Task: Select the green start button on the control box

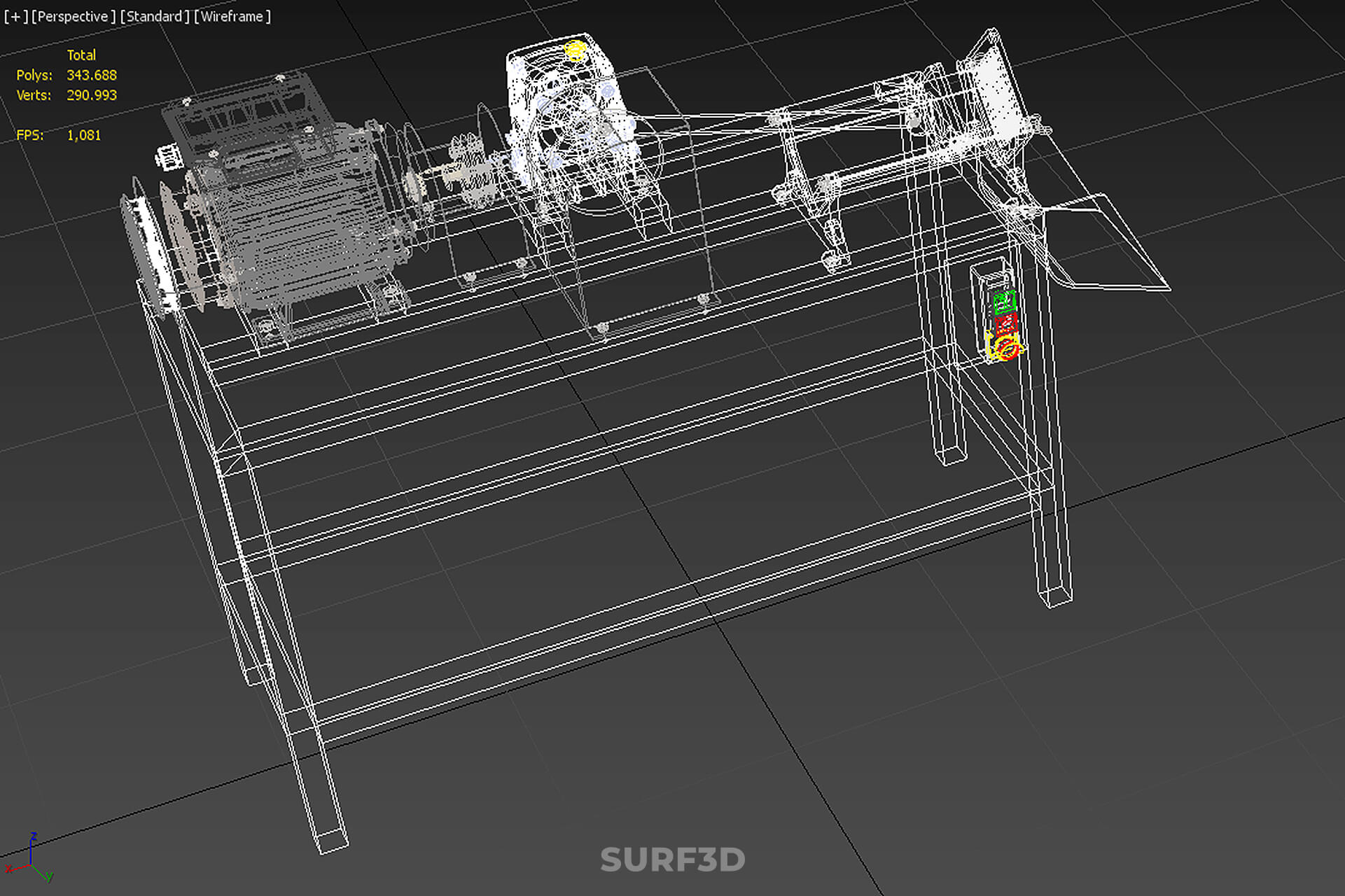Action: pyautogui.click(x=1004, y=302)
